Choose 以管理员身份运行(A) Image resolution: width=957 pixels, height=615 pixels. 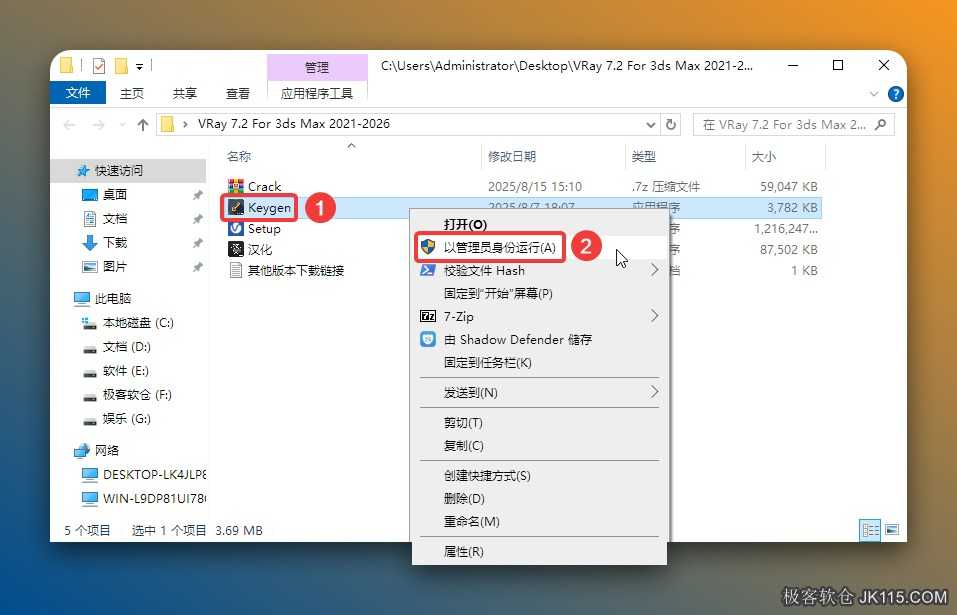coord(500,247)
